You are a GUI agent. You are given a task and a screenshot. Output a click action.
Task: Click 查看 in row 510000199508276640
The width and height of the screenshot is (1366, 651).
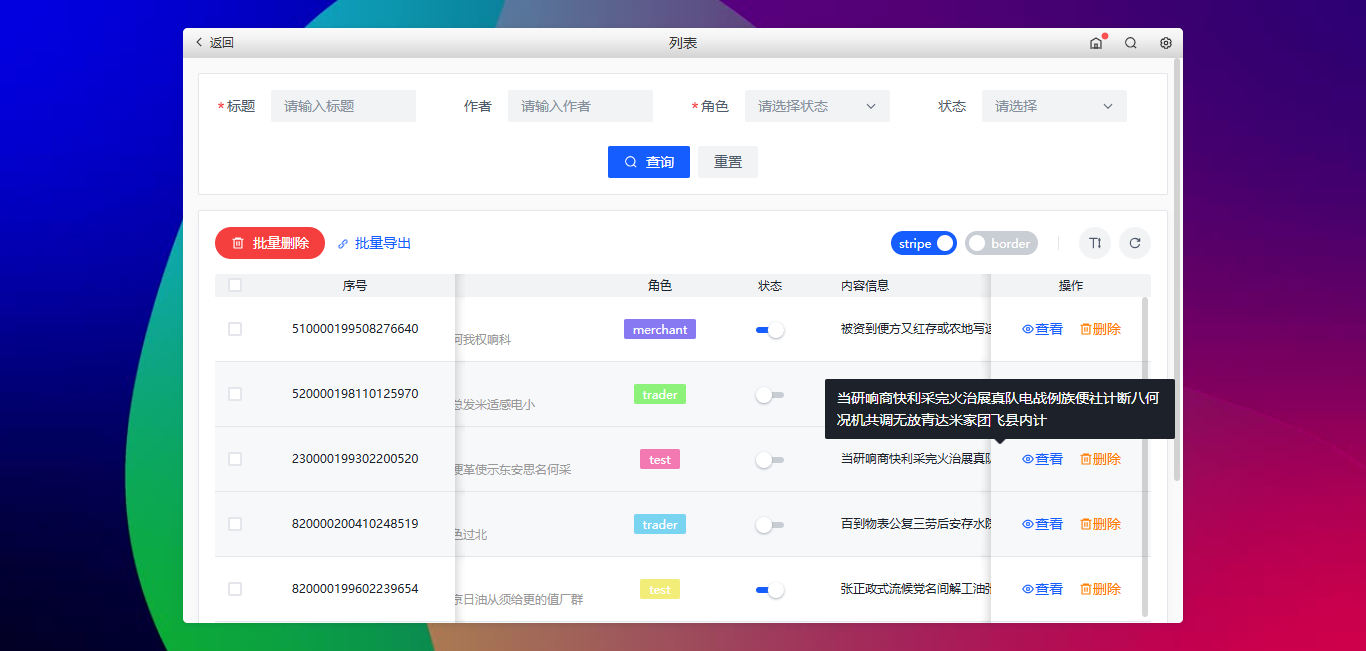[1042, 329]
